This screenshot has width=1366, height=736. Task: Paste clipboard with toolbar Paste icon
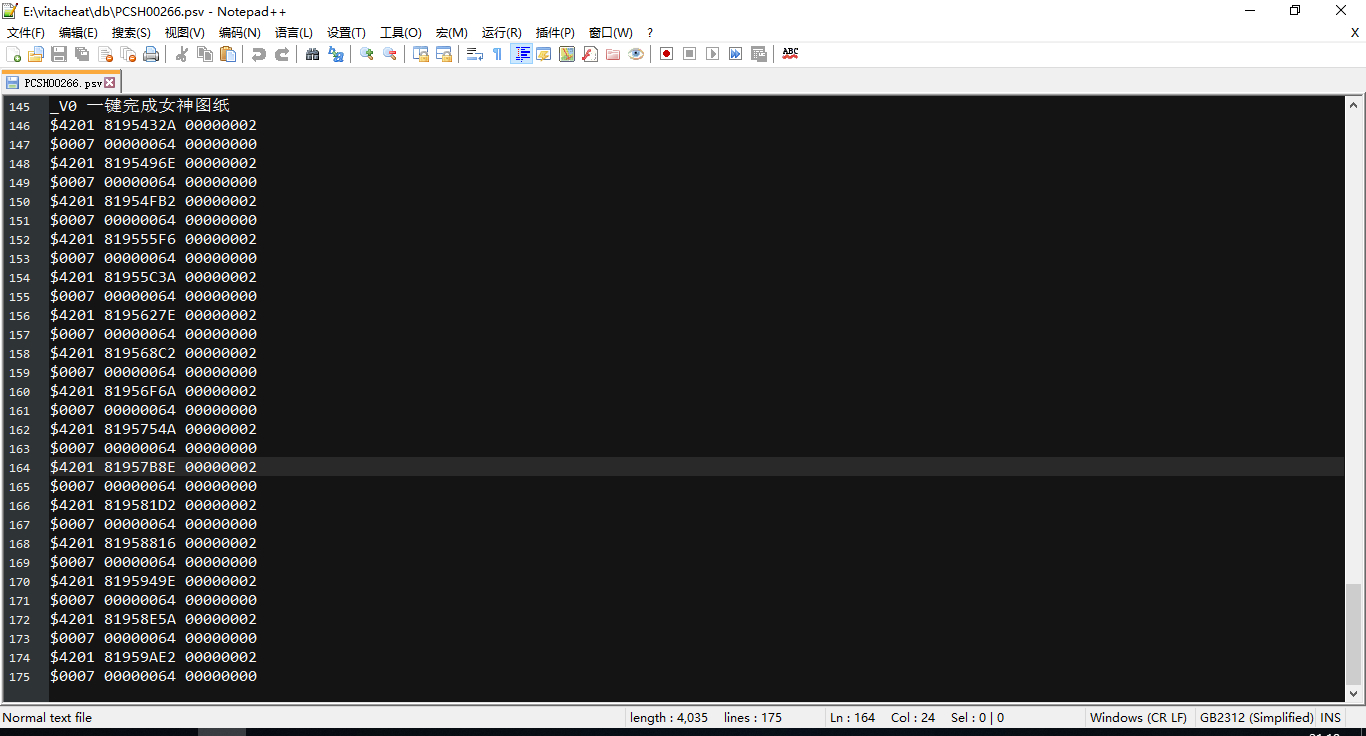coord(228,54)
